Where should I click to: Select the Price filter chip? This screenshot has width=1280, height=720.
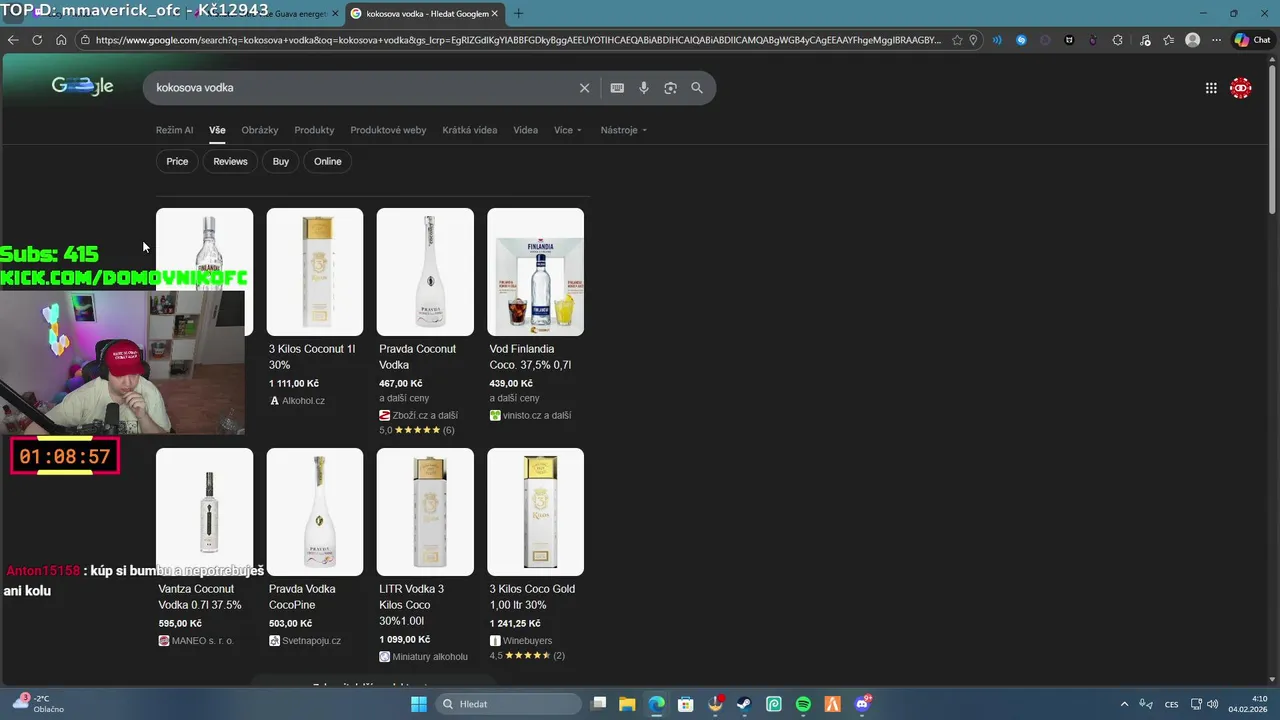coord(177,161)
